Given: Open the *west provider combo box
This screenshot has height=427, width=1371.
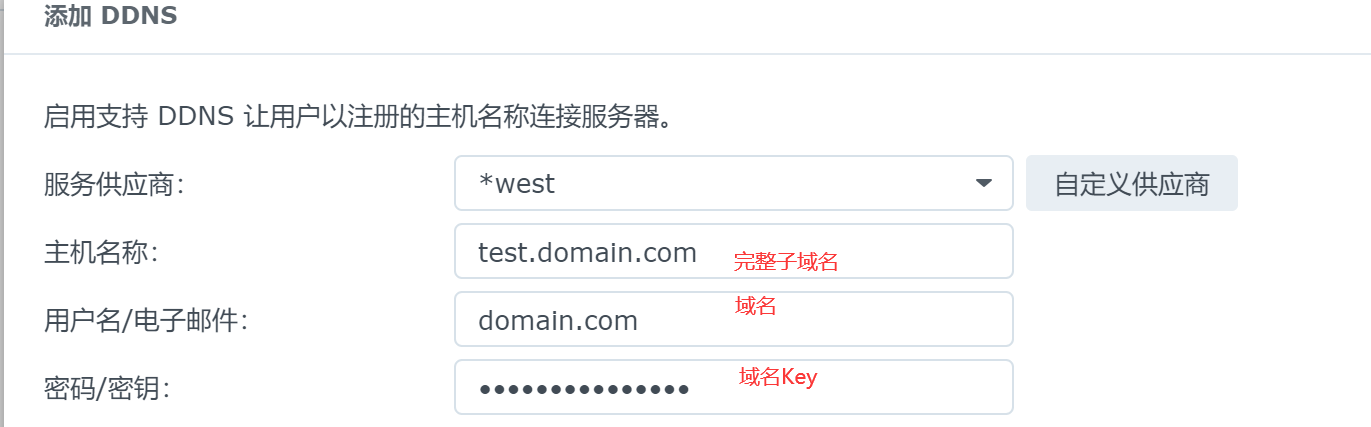Looking at the screenshot, I should (733, 183).
